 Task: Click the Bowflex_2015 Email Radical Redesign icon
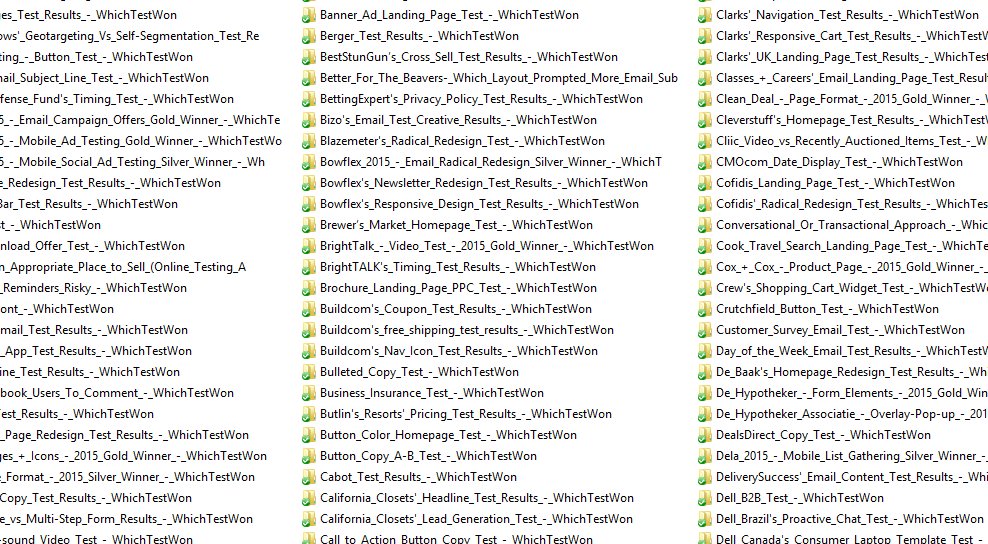[x=308, y=162]
